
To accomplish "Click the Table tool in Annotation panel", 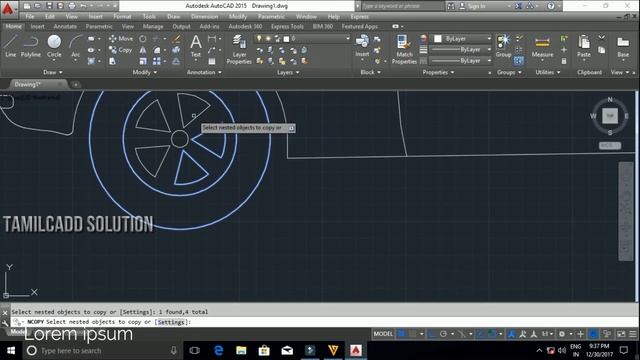I will pyautogui.click(x=212, y=61).
